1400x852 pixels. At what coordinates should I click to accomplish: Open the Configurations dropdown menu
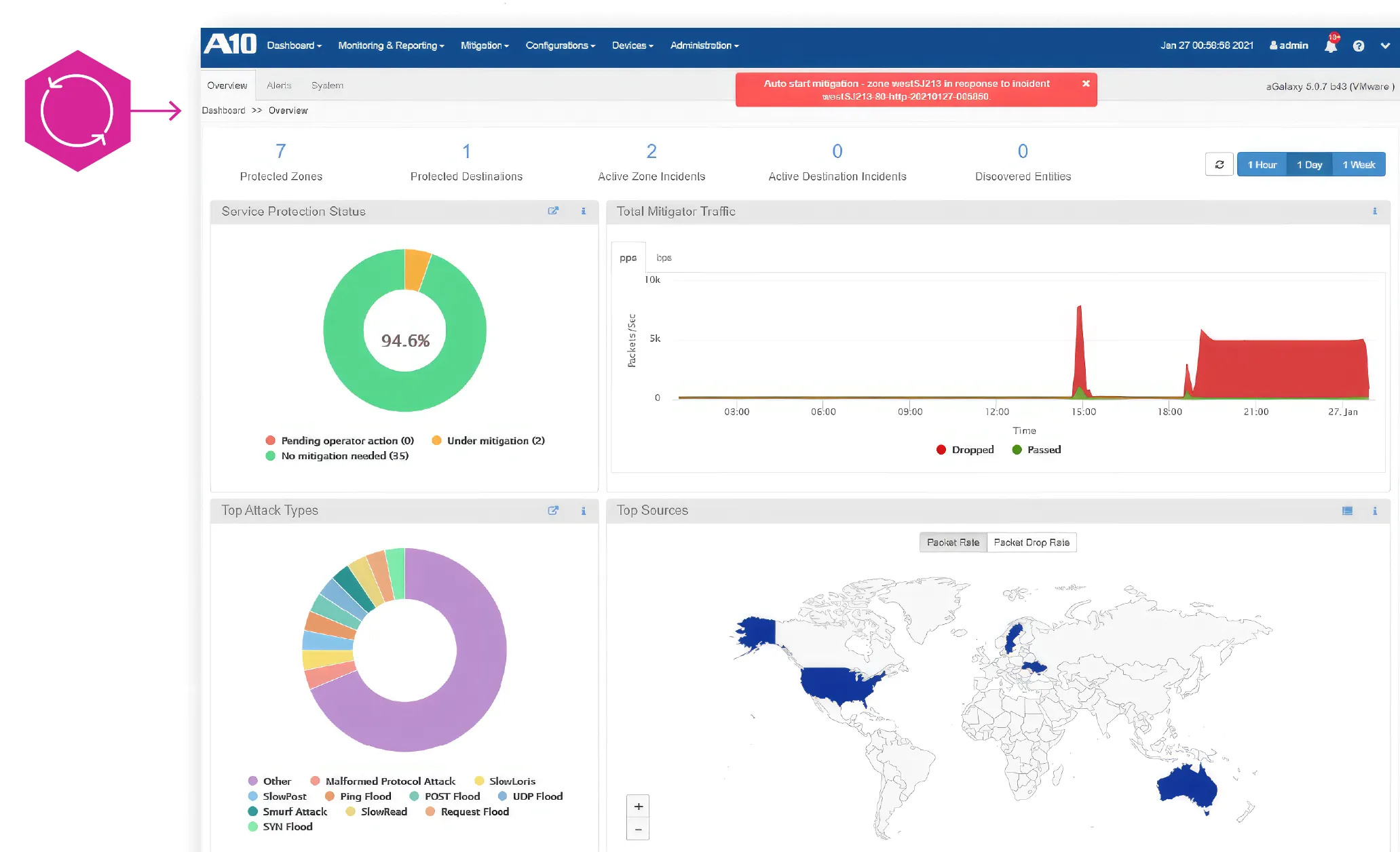pyautogui.click(x=560, y=45)
